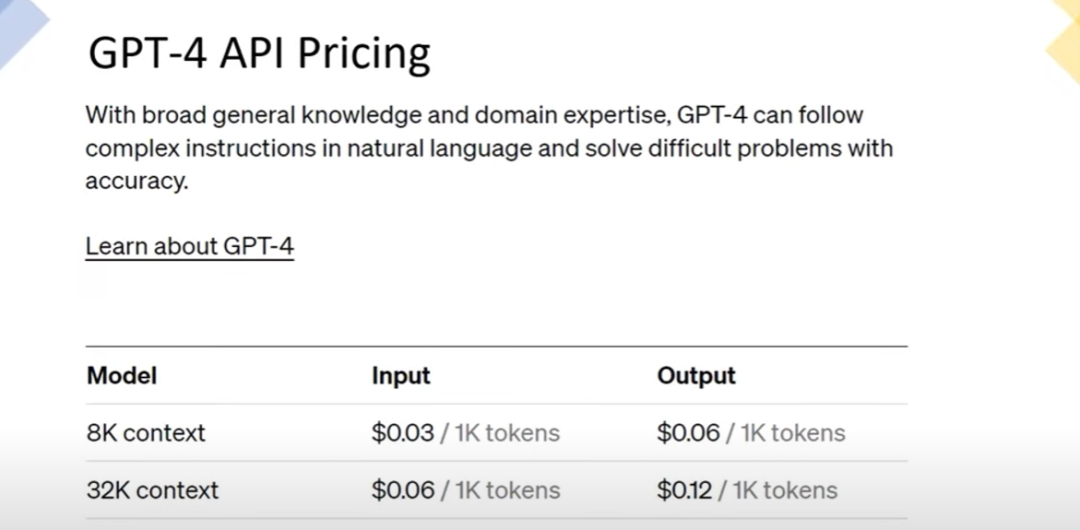Click the GPT-4 API Pricing heading
The width and height of the screenshot is (1080, 530).
(x=259, y=54)
